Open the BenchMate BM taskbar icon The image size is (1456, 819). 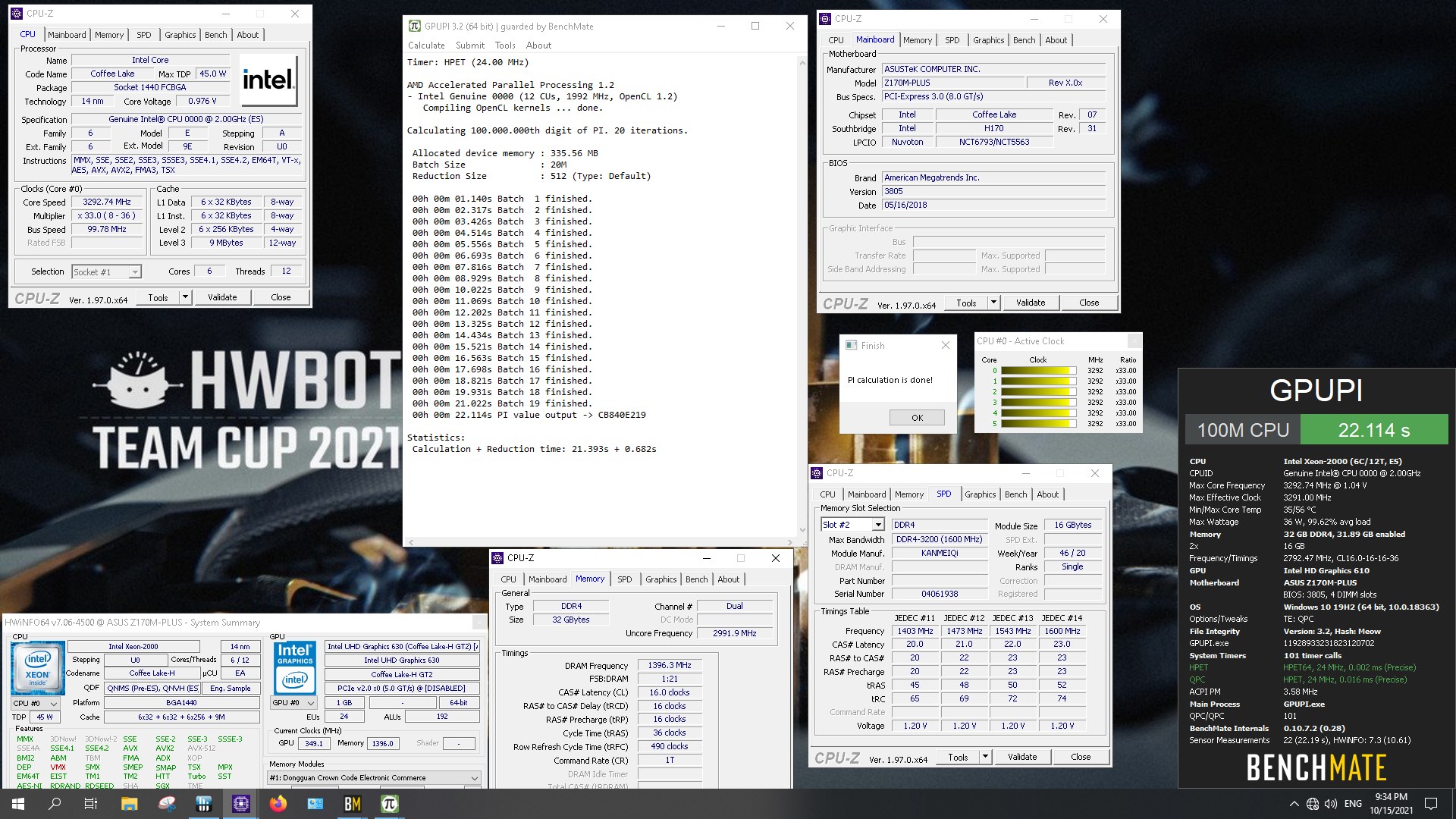coord(353,804)
